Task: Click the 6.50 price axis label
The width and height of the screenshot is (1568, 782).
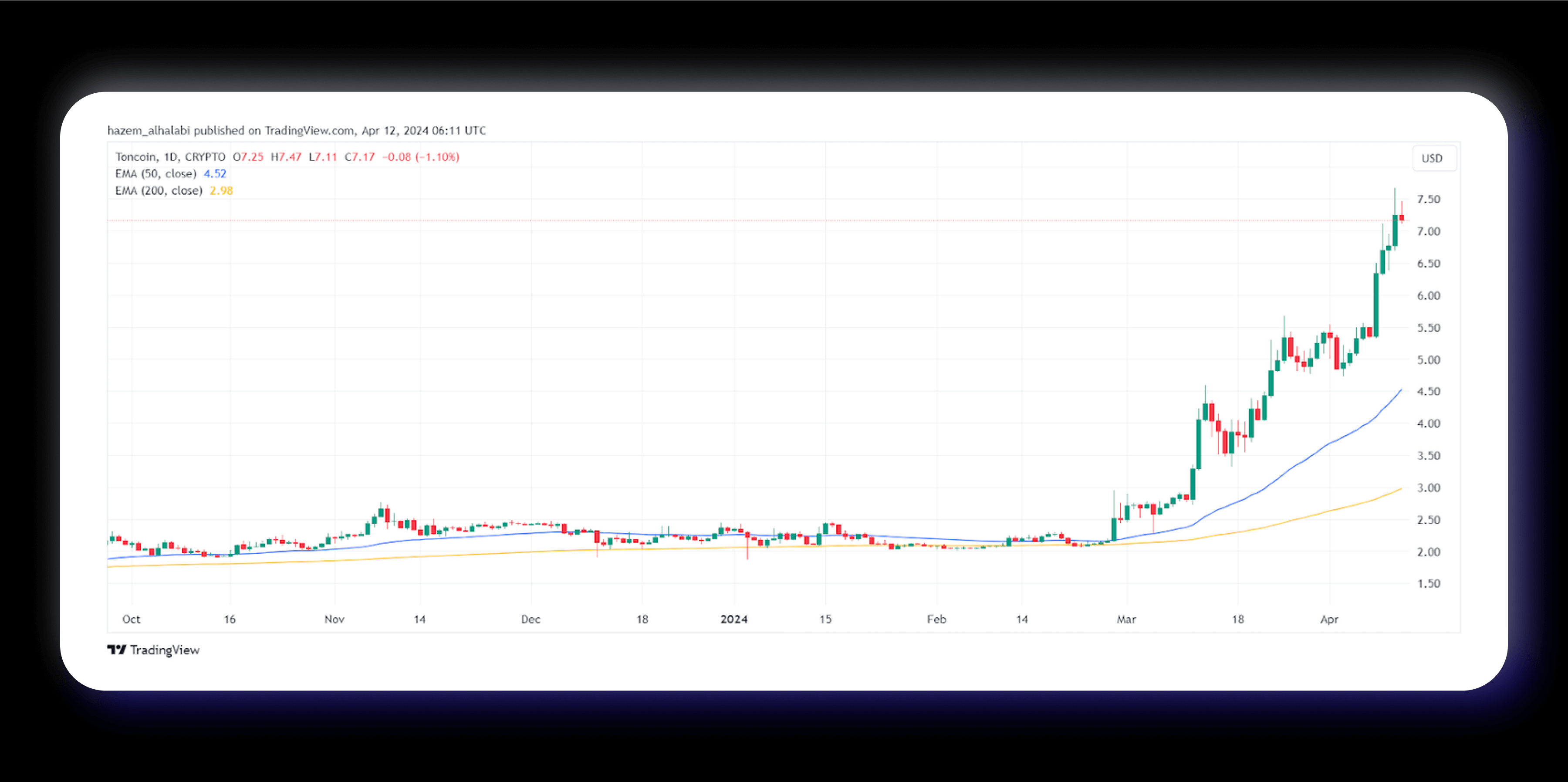Action: (1429, 264)
